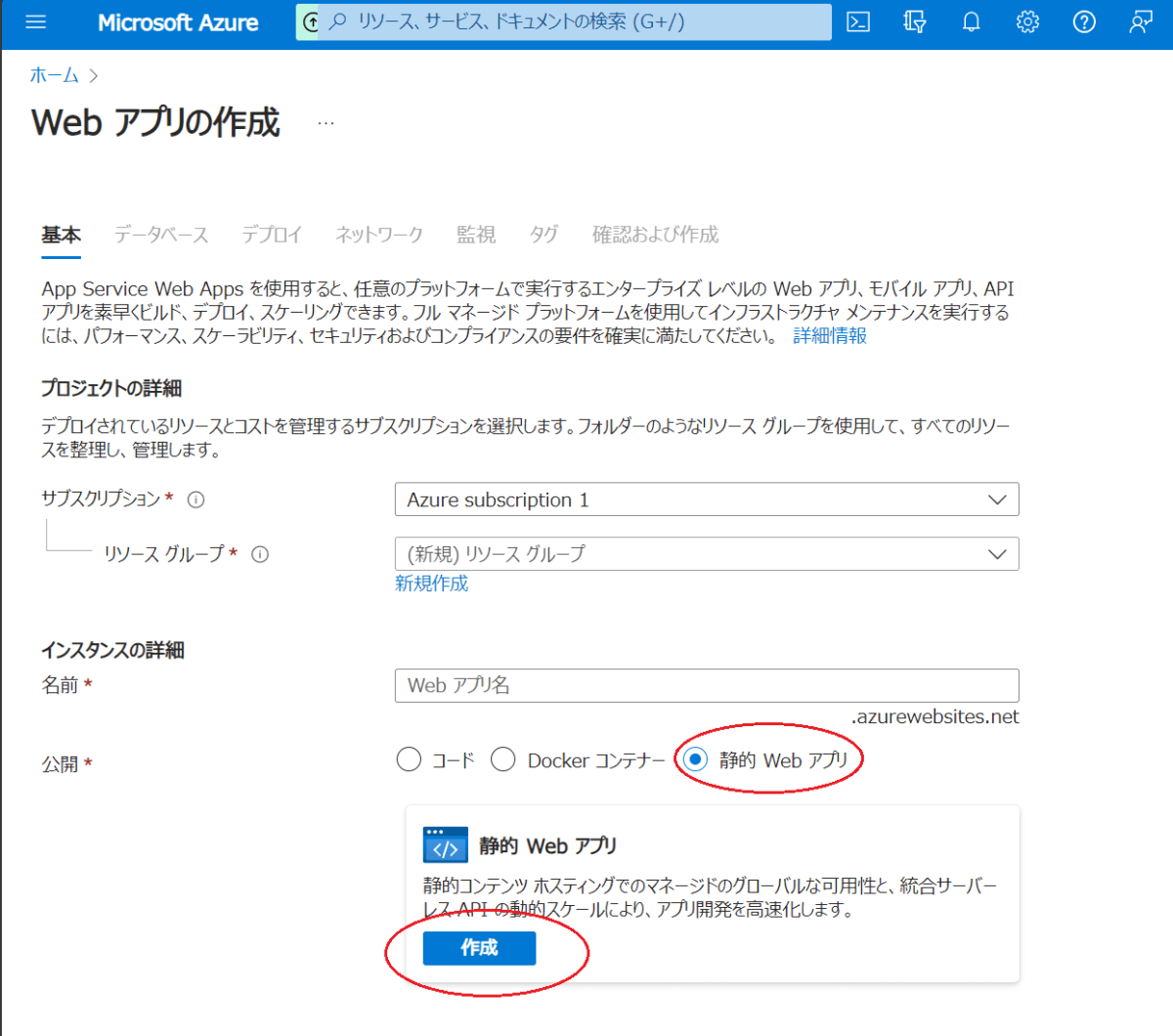1173x1036 pixels.
Task: Switch to the 確認および作成 tab
Action: pos(655,235)
